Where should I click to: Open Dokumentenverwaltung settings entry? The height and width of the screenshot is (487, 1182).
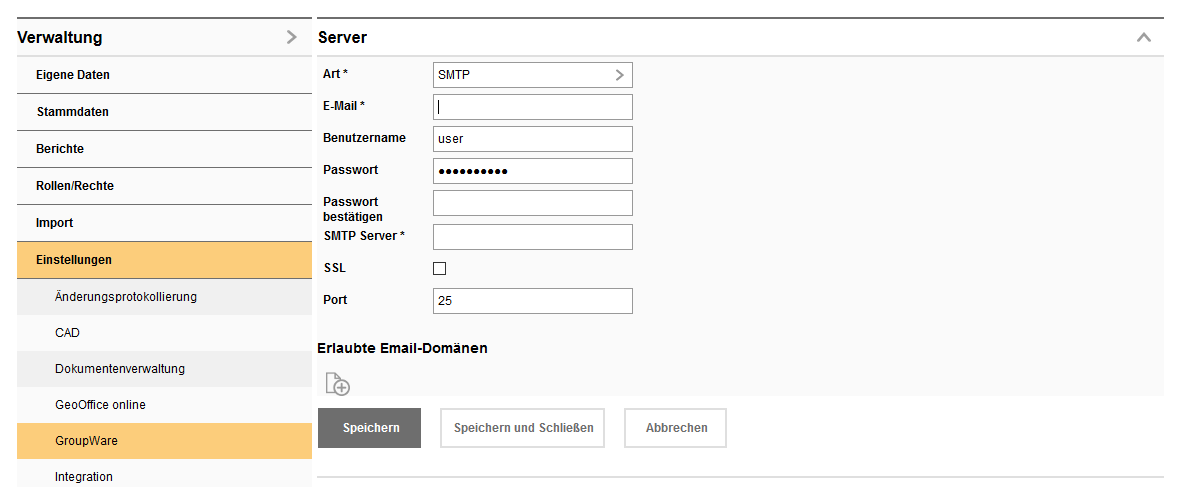click(120, 369)
